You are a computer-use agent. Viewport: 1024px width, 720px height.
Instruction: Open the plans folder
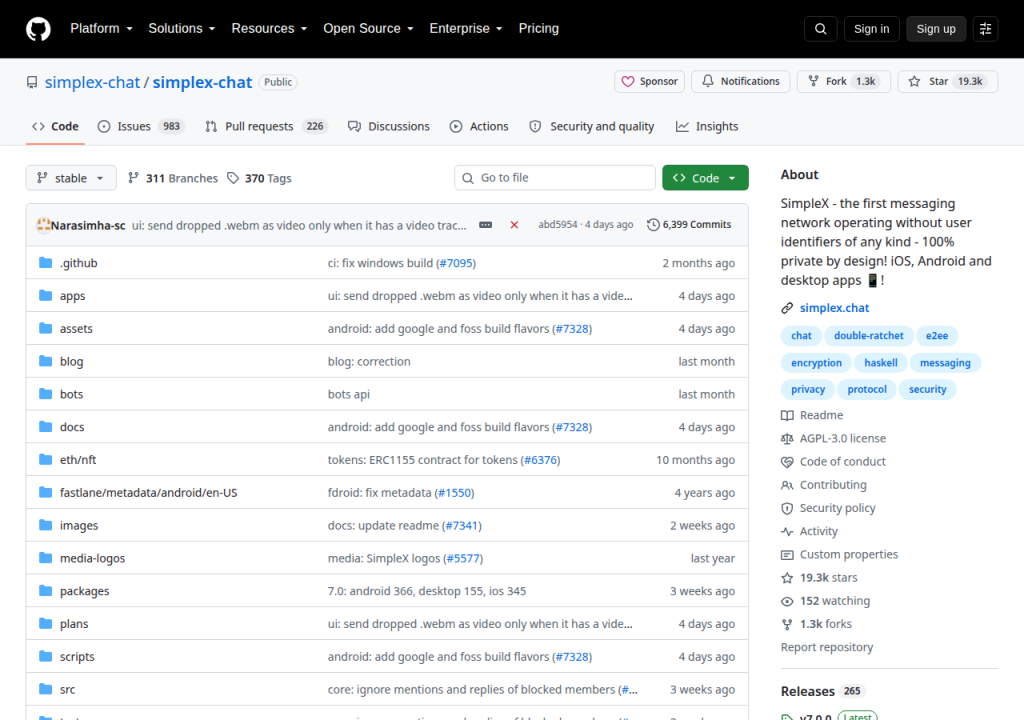click(x=74, y=624)
